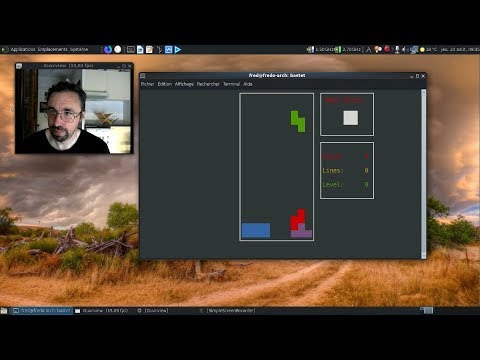The height and width of the screenshot is (360, 480).
Task: Open the Système menu
Action: (79, 49)
